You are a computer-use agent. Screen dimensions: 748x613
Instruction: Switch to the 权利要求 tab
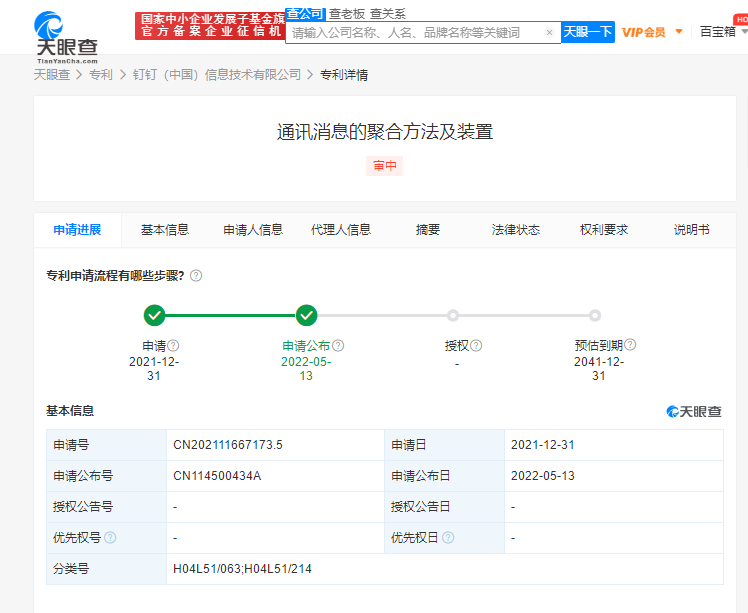pos(603,230)
